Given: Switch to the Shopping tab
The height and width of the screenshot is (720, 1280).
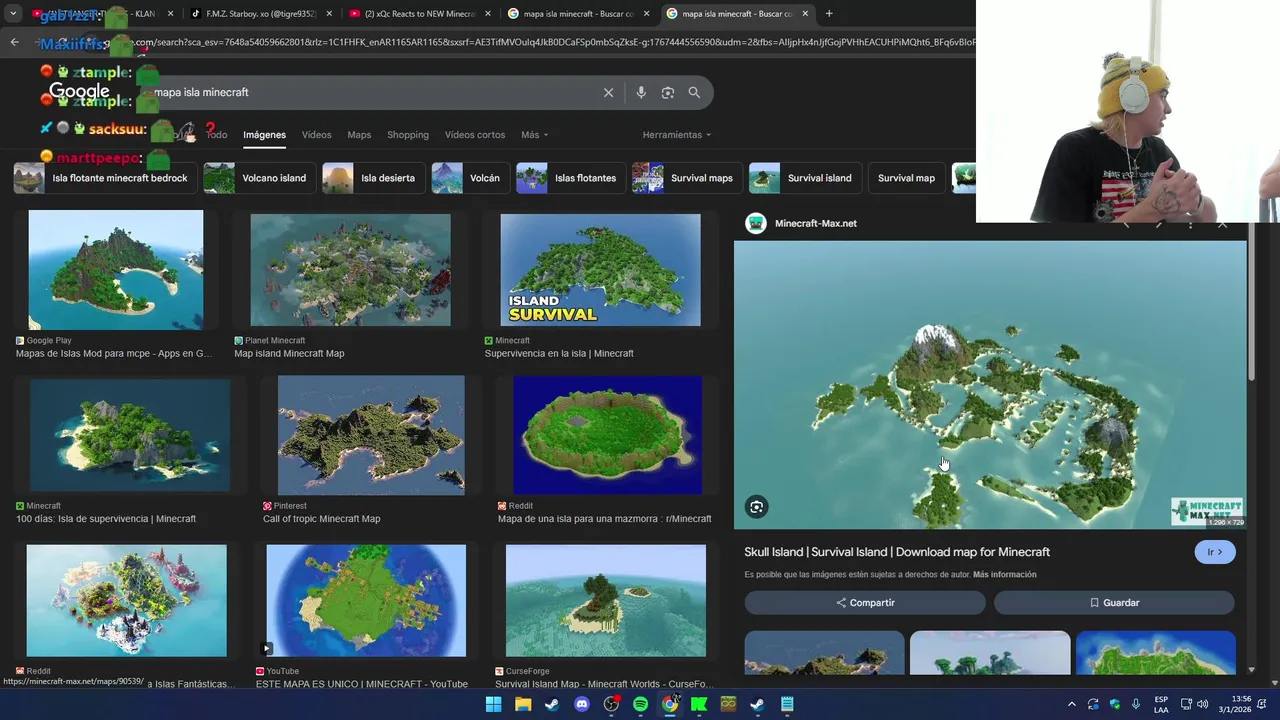Looking at the screenshot, I should point(408,135).
